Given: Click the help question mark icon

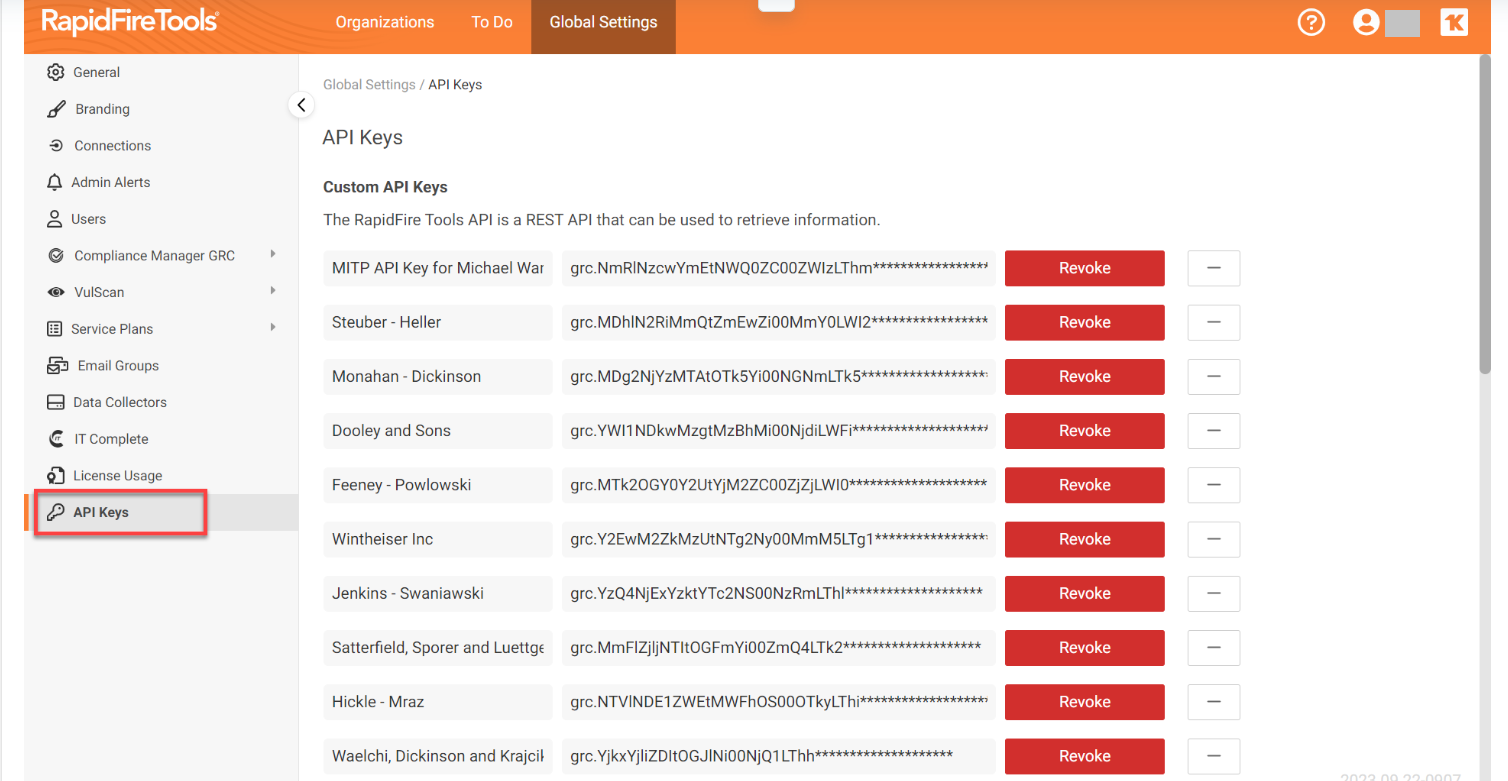Looking at the screenshot, I should [1310, 22].
